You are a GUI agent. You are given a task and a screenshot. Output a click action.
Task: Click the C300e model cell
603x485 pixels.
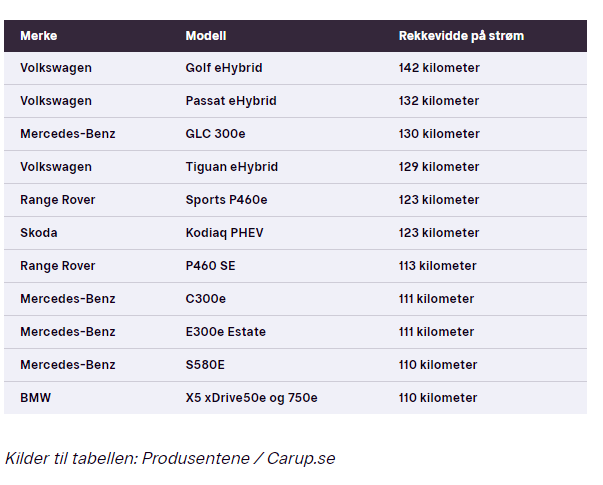click(205, 299)
